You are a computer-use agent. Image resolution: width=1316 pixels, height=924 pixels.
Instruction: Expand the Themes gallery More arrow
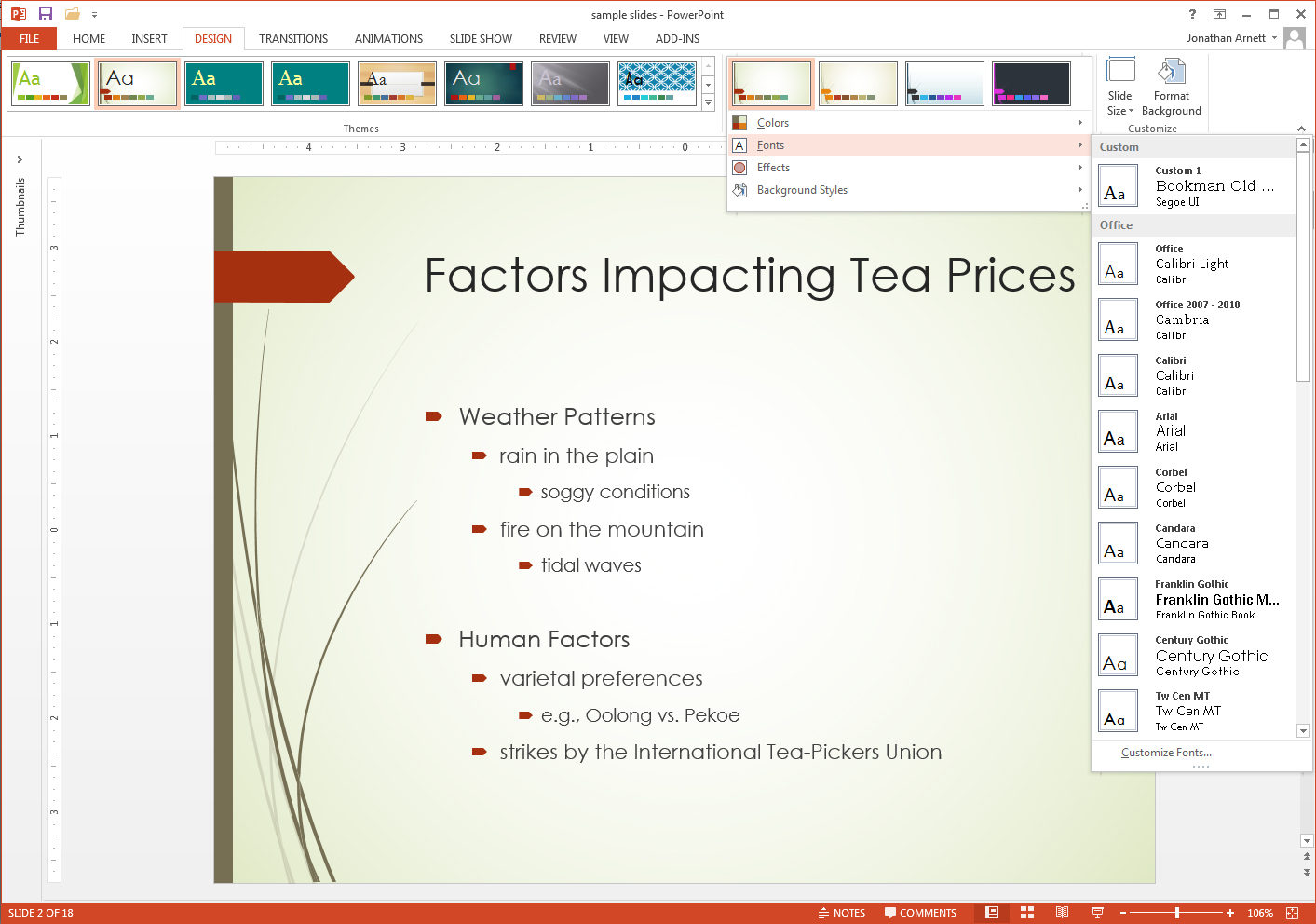(709, 102)
